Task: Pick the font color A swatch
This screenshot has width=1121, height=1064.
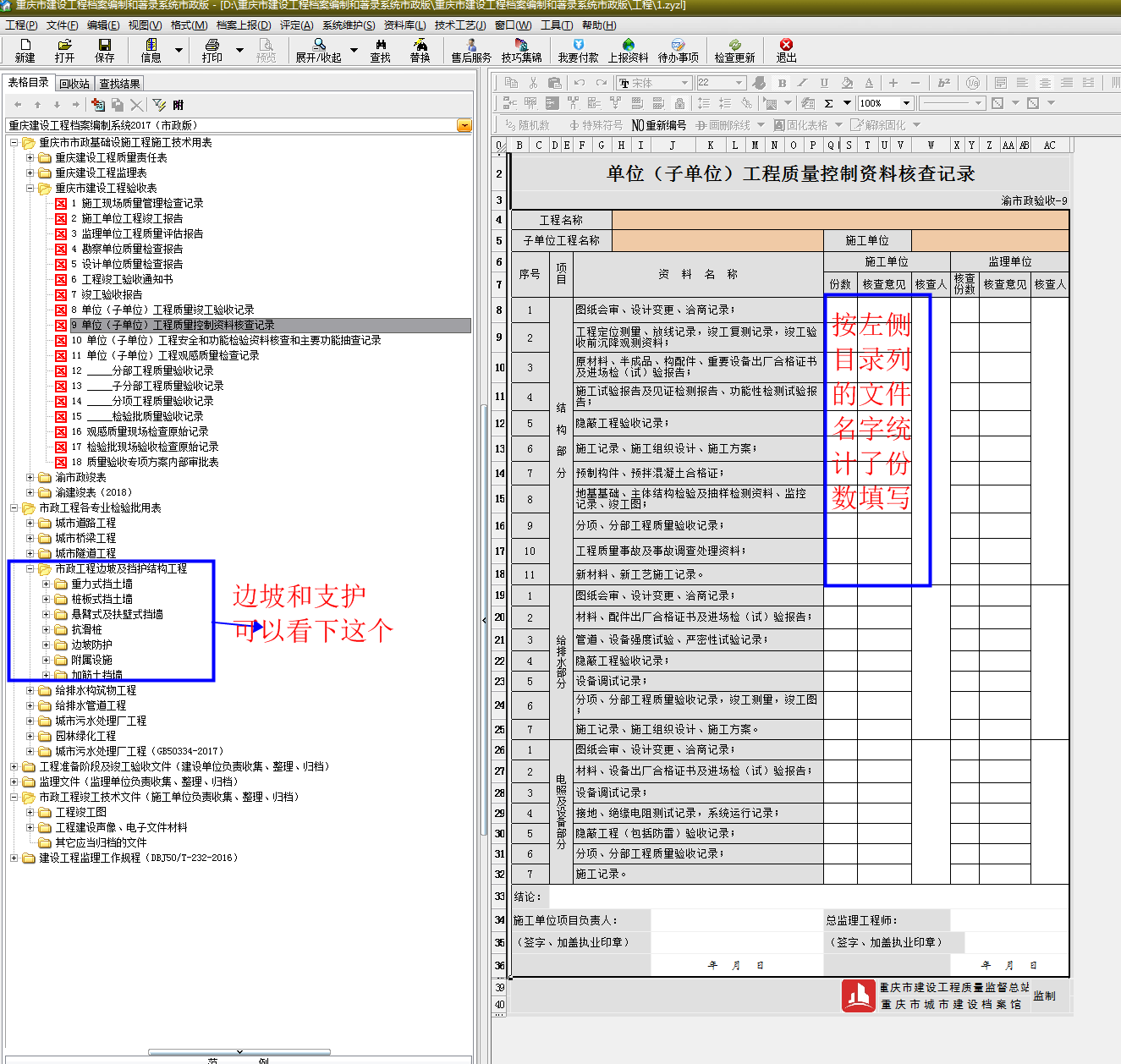Action: pos(869,82)
